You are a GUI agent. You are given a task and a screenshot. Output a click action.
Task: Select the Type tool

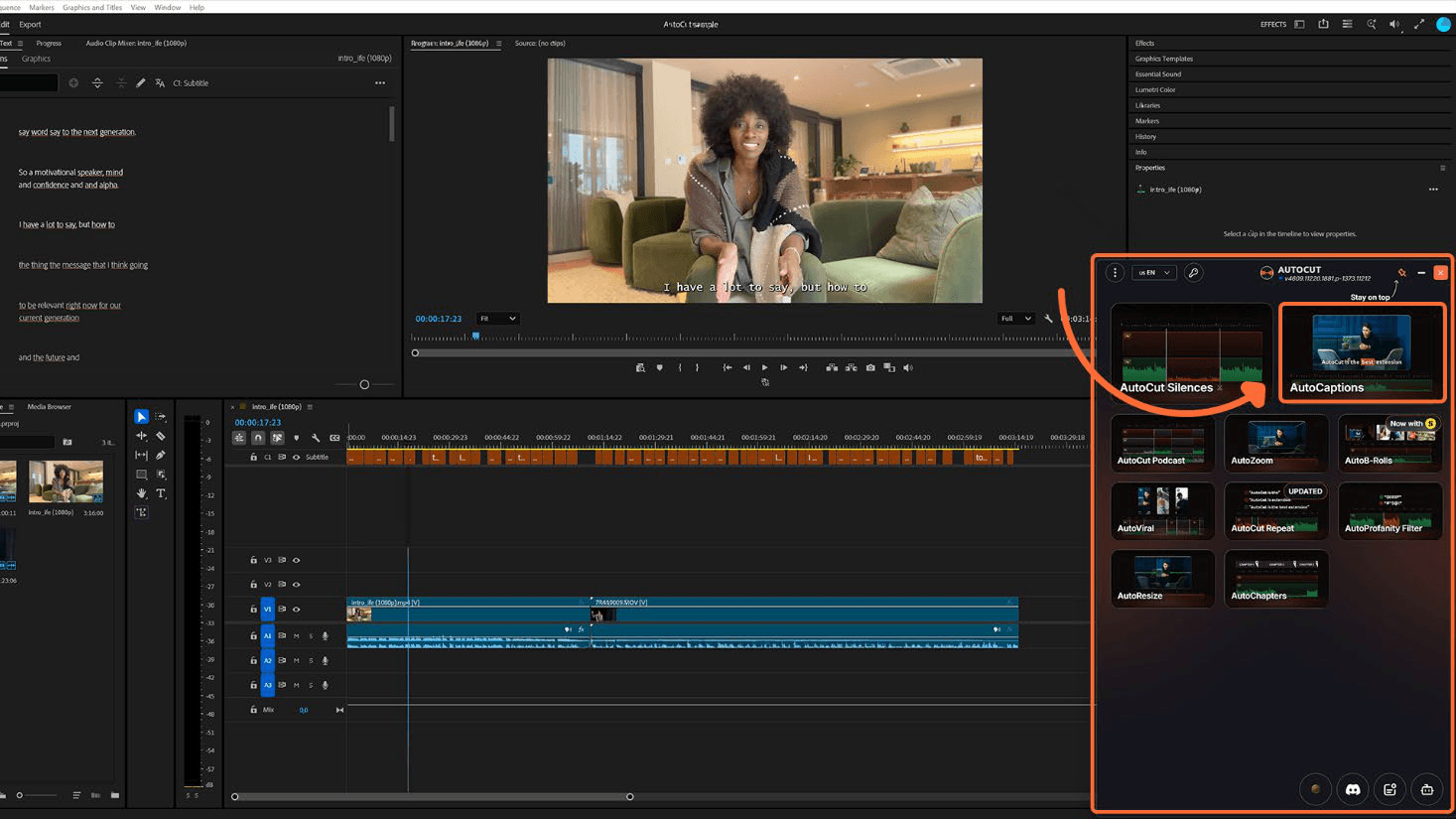[x=161, y=493]
